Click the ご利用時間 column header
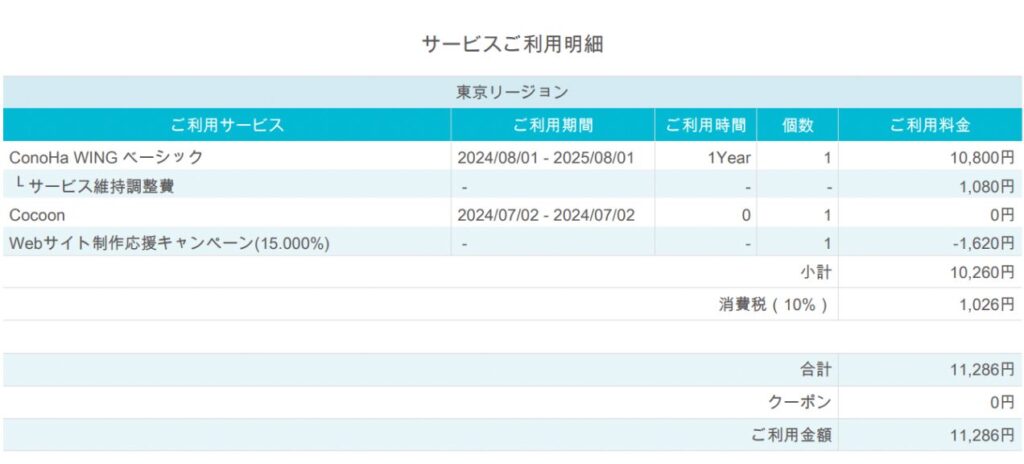 (705, 125)
